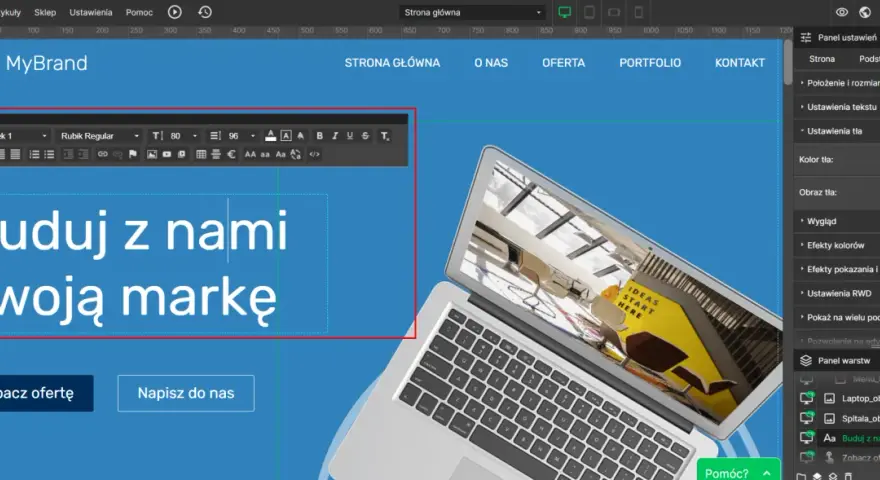Click the text shadow effect icon

pos(301,136)
